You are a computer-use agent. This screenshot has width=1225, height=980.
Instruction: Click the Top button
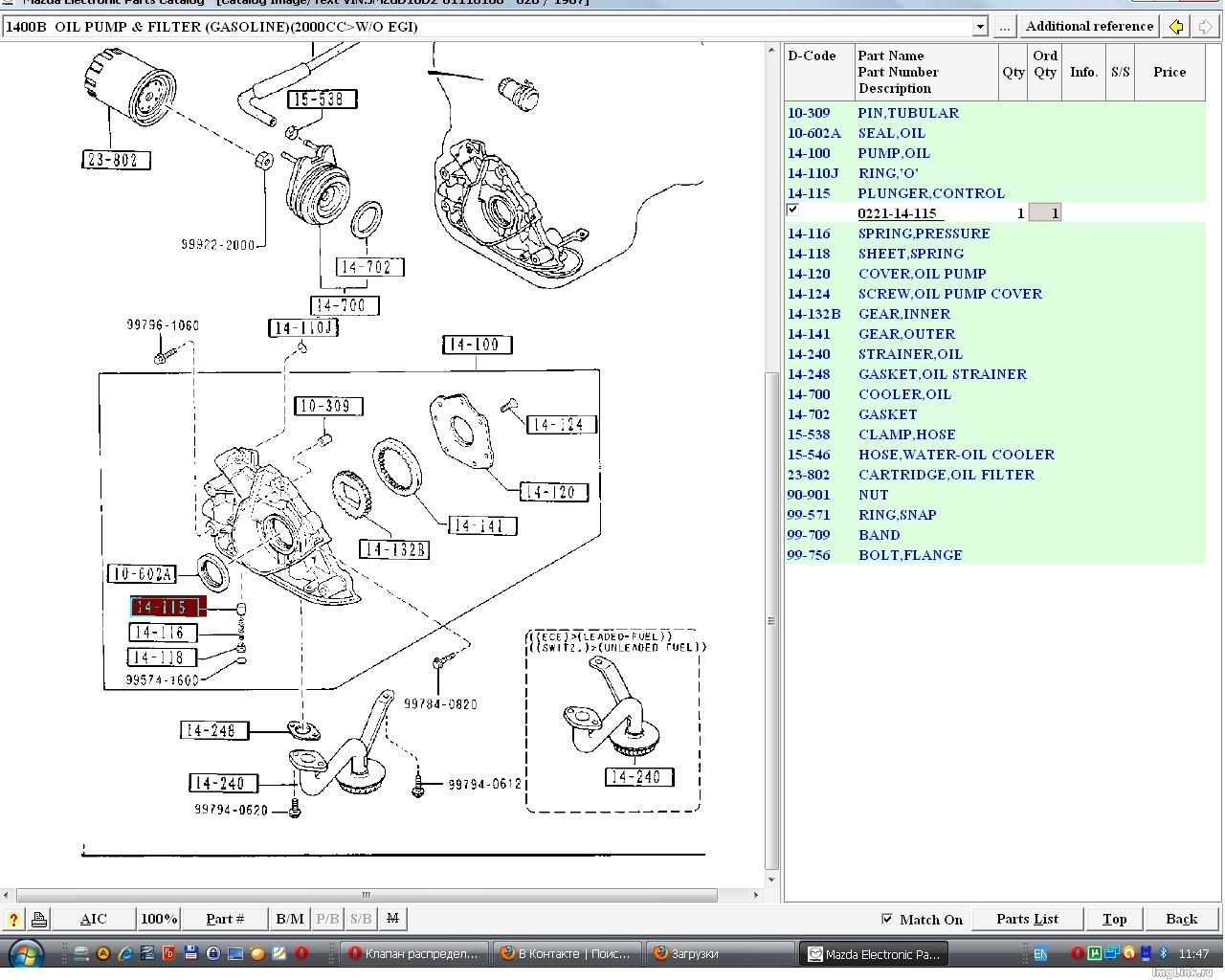pyautogui.click(x=1115, y=920)
